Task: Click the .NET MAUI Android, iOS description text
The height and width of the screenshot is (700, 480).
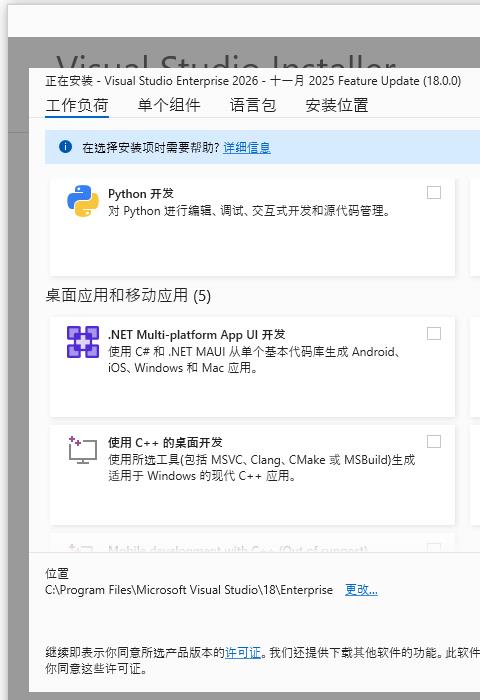Action: coord(254,359)
